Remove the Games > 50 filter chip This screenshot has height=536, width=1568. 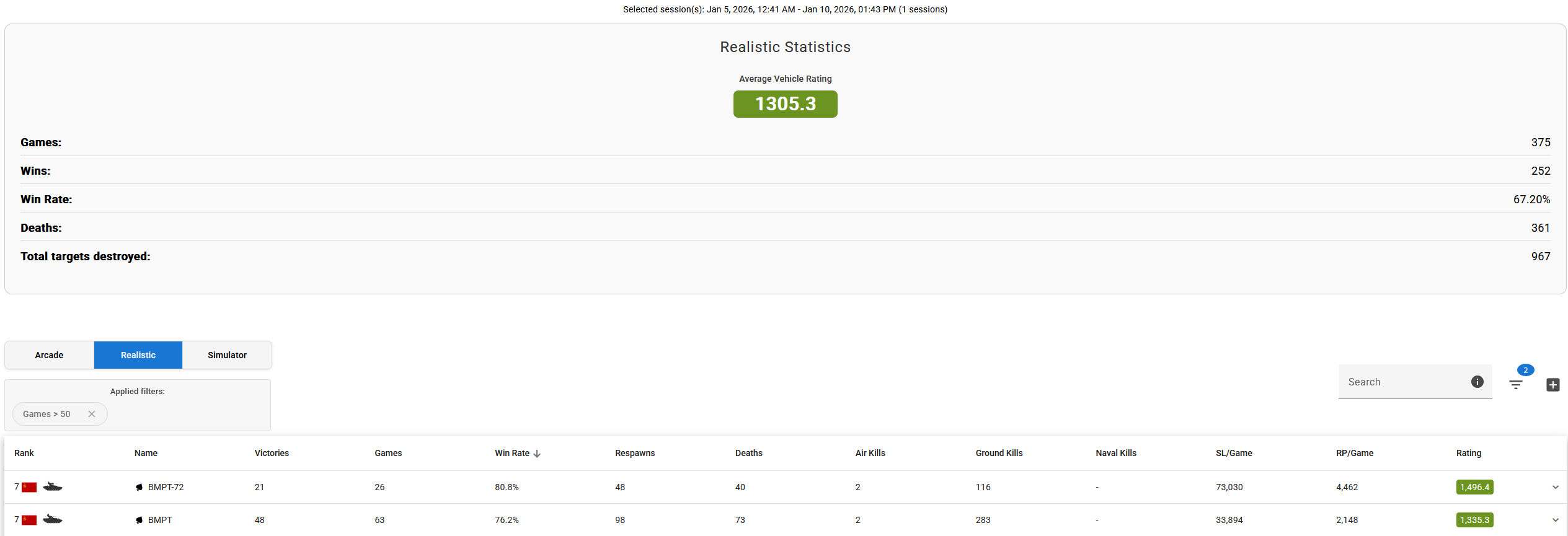pyautogui.click(x=92, y=414)
